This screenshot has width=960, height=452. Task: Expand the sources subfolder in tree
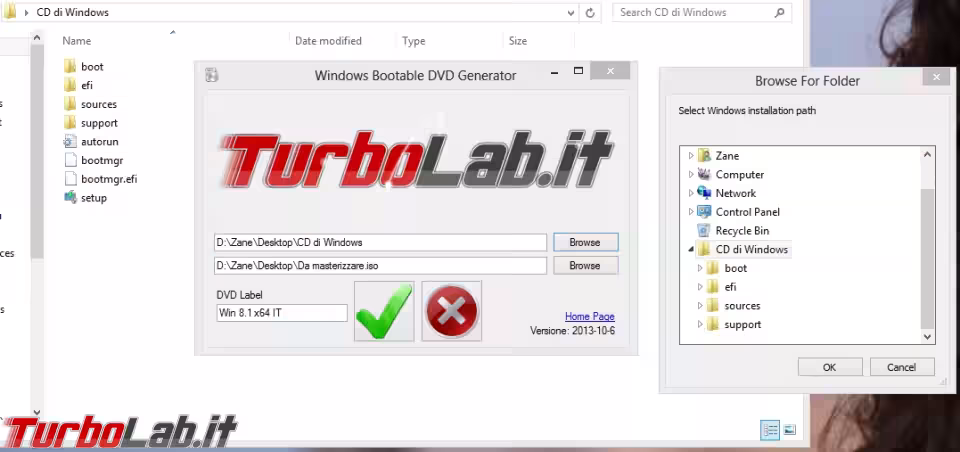[700, 306]
